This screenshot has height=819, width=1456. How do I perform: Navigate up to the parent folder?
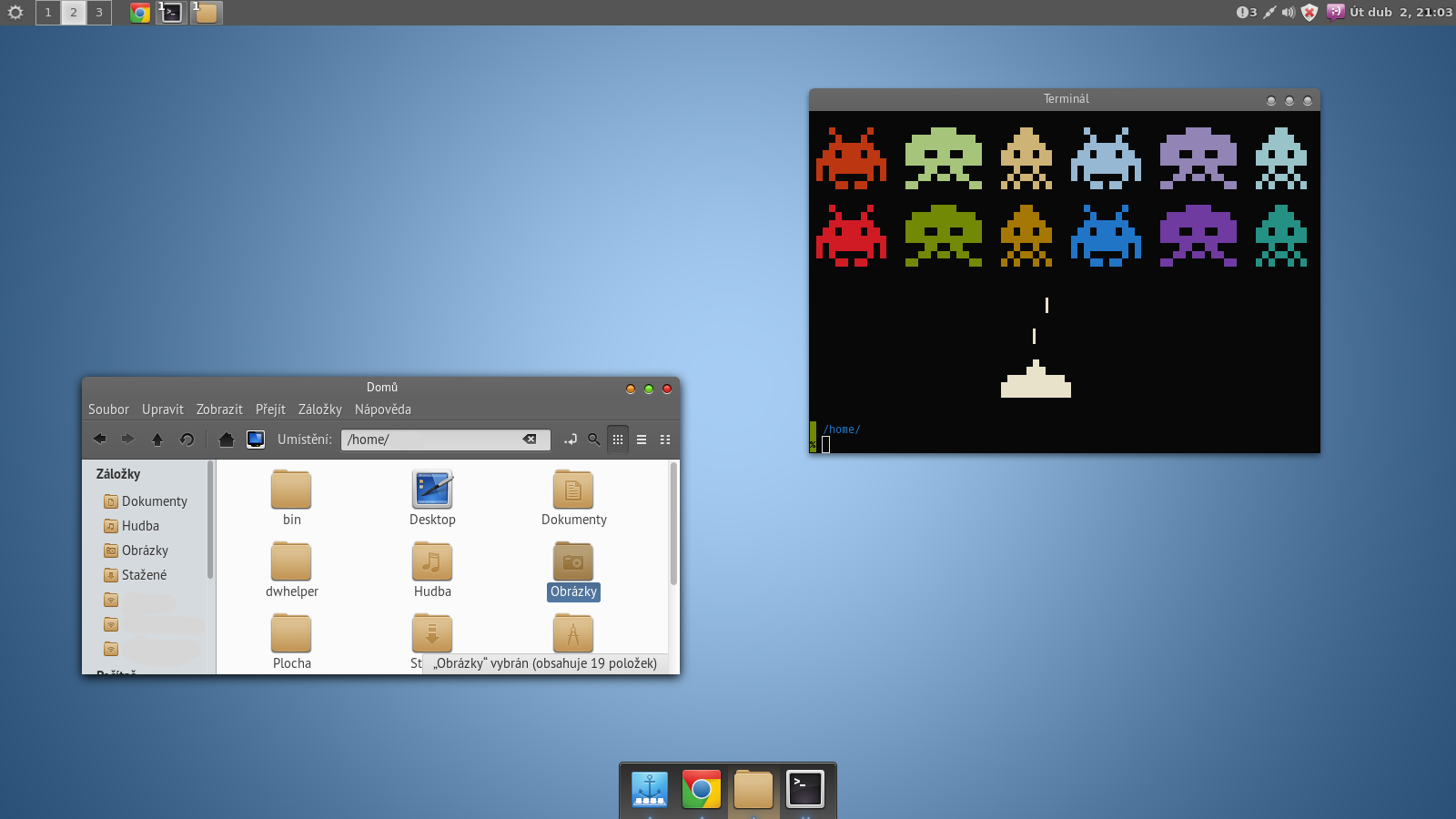pyautogui.click(x=157, y=440)
